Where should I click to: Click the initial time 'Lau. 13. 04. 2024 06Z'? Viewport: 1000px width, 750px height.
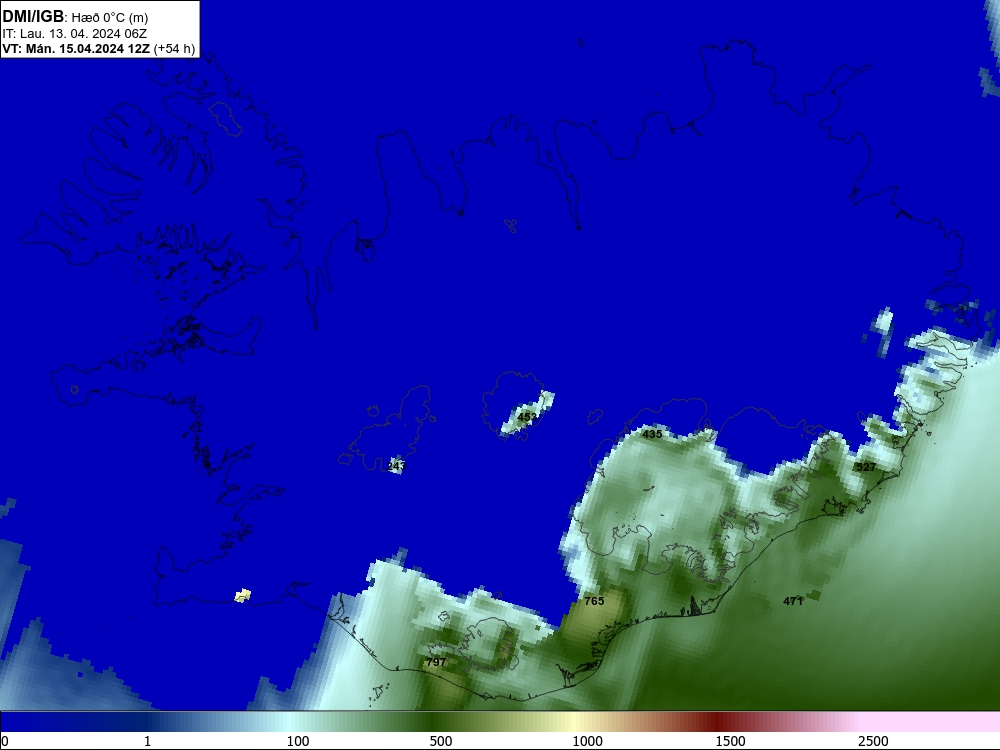[83, 33]
